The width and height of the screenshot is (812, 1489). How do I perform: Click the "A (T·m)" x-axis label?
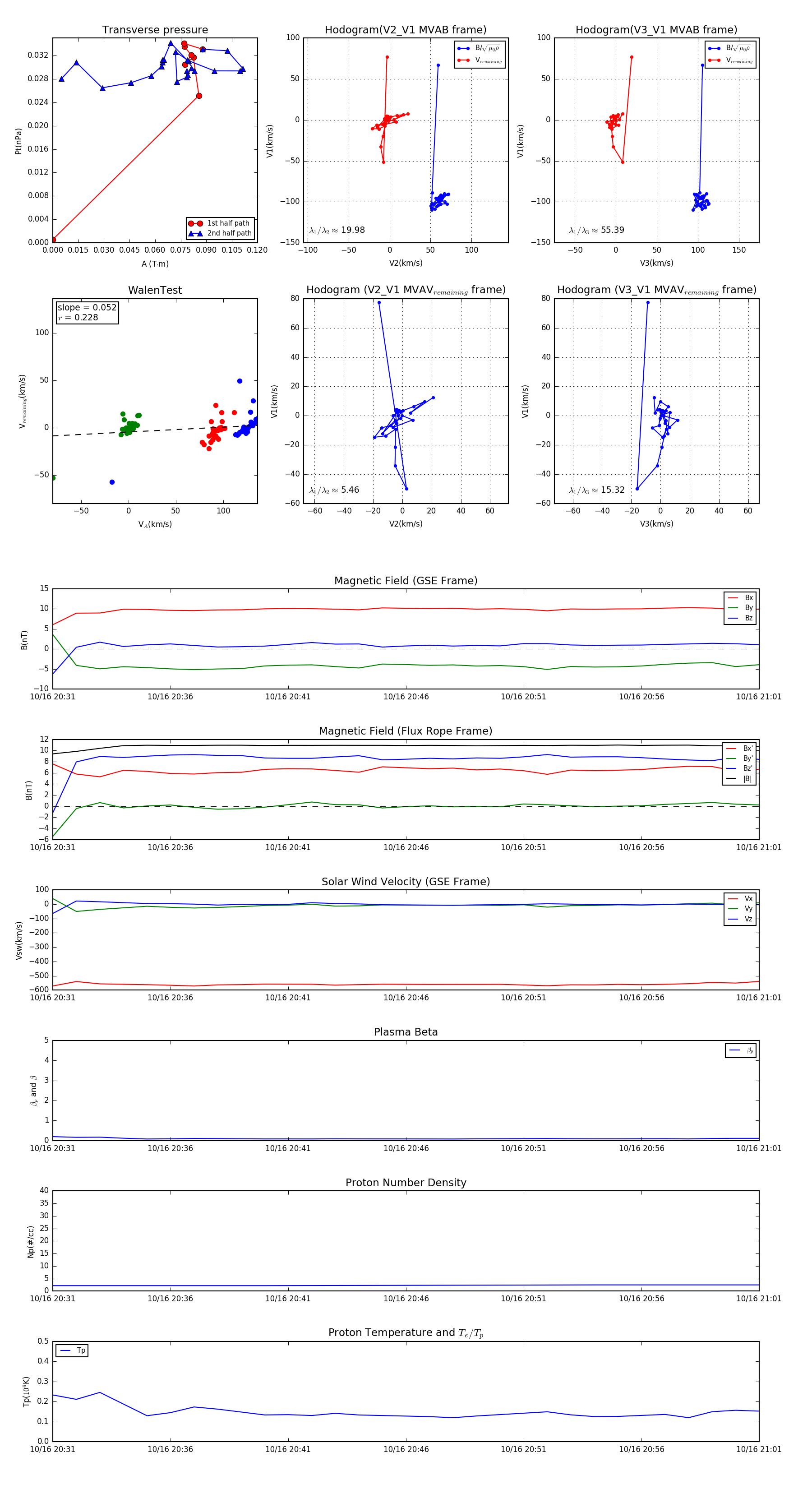pos(155,264)
